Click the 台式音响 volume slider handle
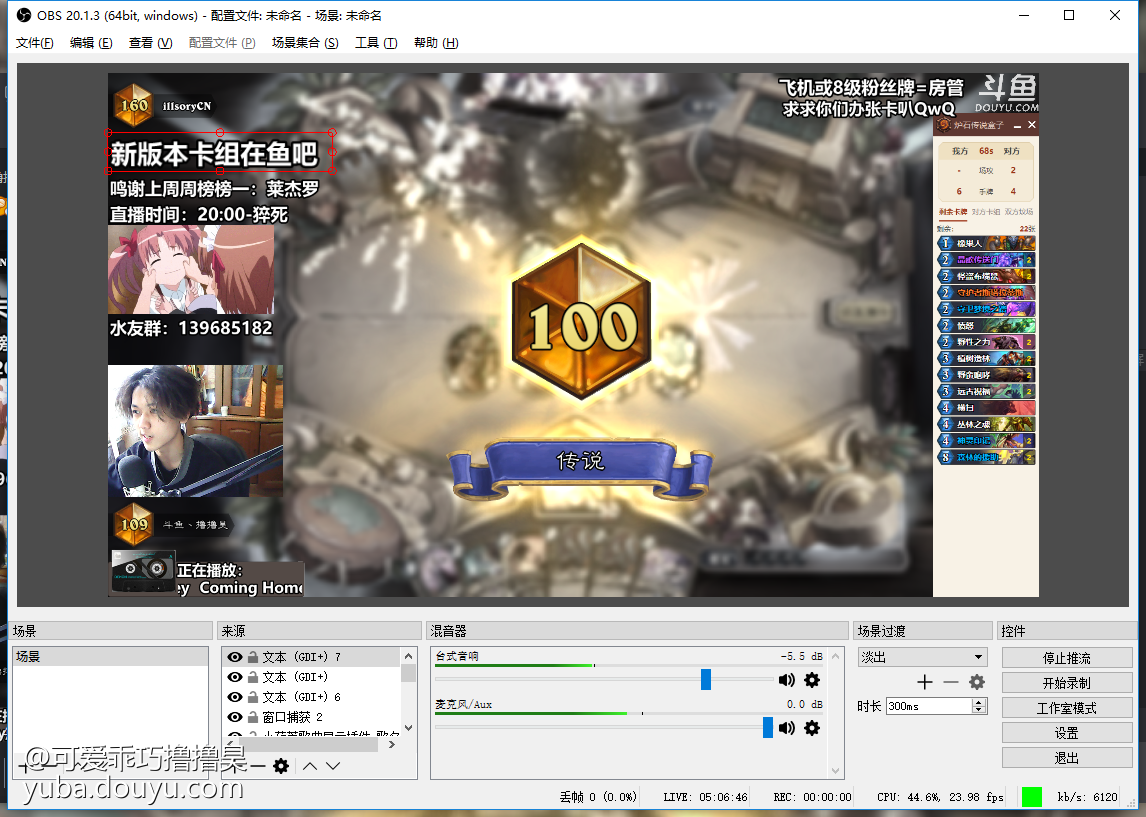The height and width of the screenshot is (817, 1146). click(706, 680)
